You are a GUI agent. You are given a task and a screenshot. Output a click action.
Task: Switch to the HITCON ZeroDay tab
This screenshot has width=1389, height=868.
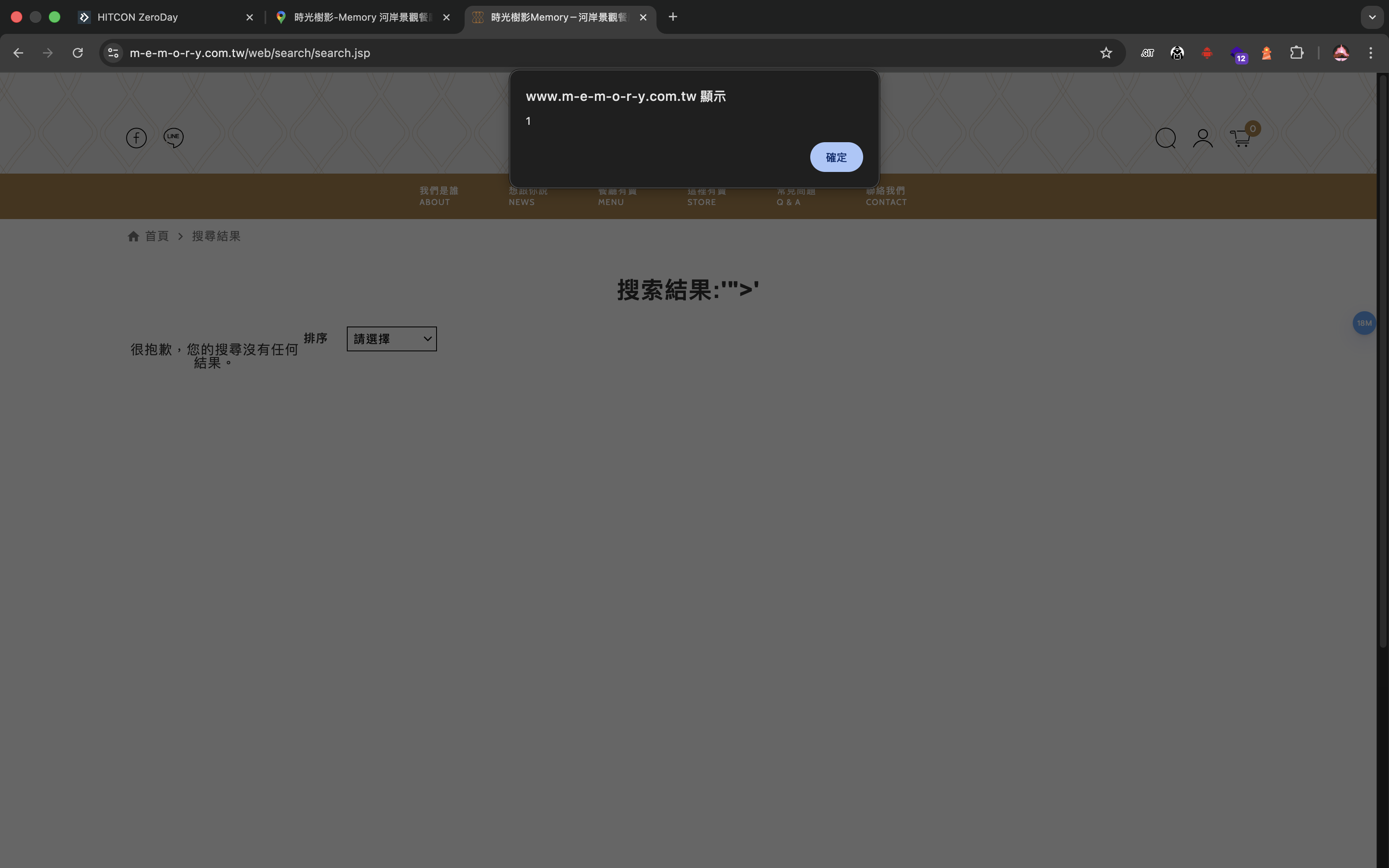pyautogui.click(x=167, y=17)
